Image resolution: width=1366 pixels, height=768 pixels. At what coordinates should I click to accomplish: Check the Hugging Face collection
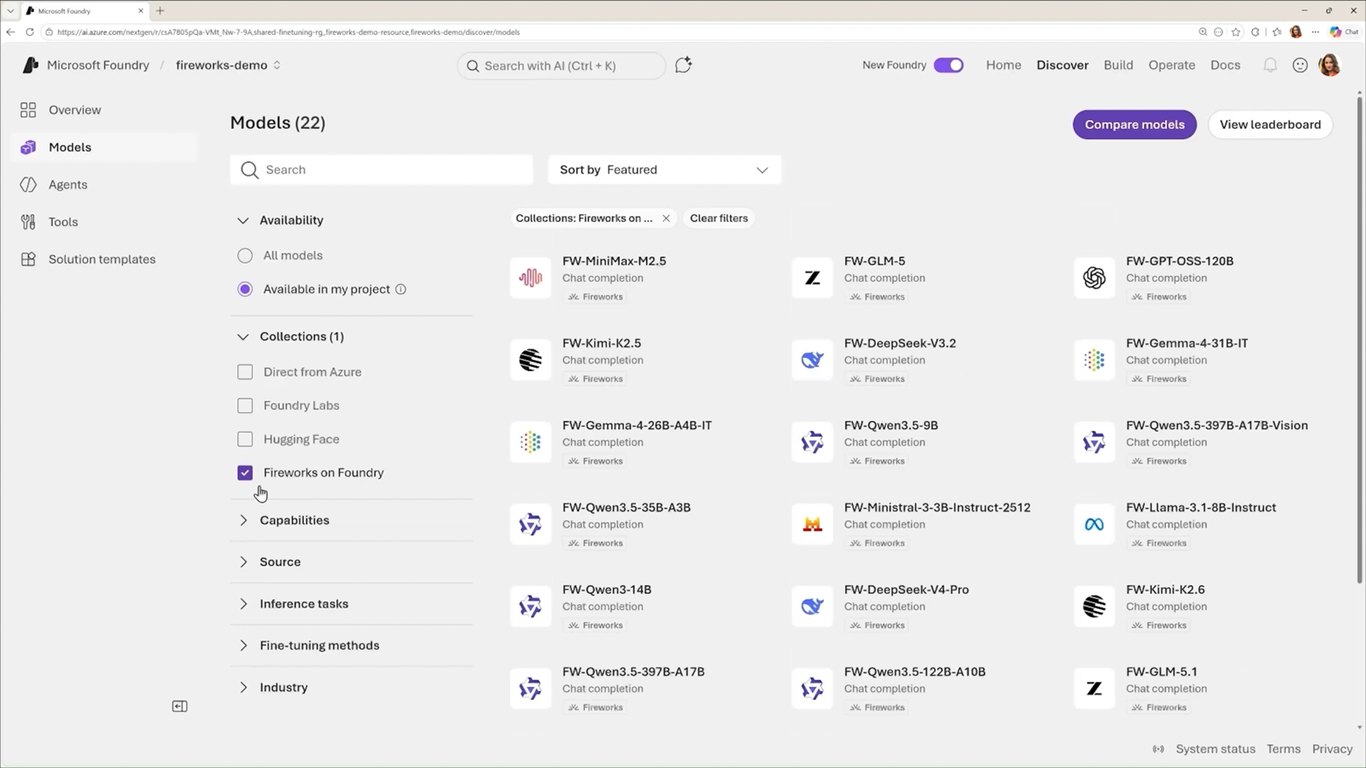click(245, 439)
